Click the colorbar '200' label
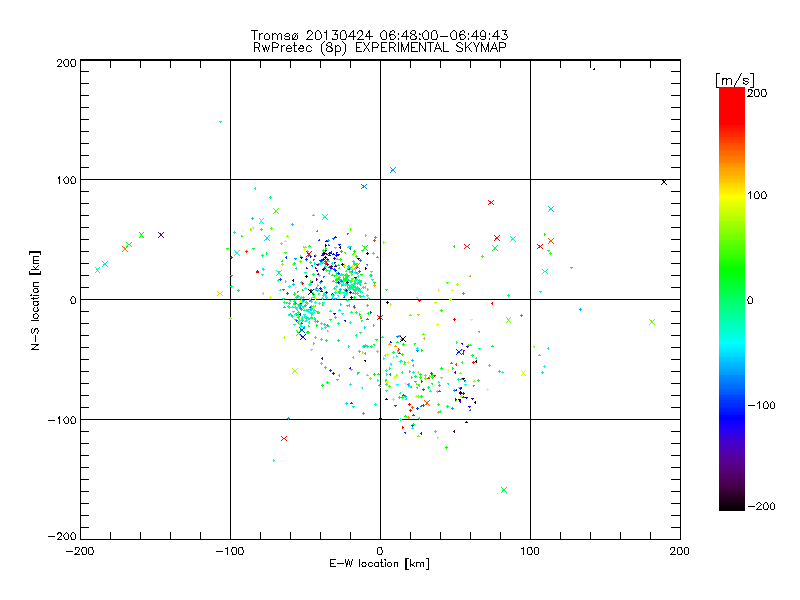This screenshot has height=600, width=800. pos(757,93)
